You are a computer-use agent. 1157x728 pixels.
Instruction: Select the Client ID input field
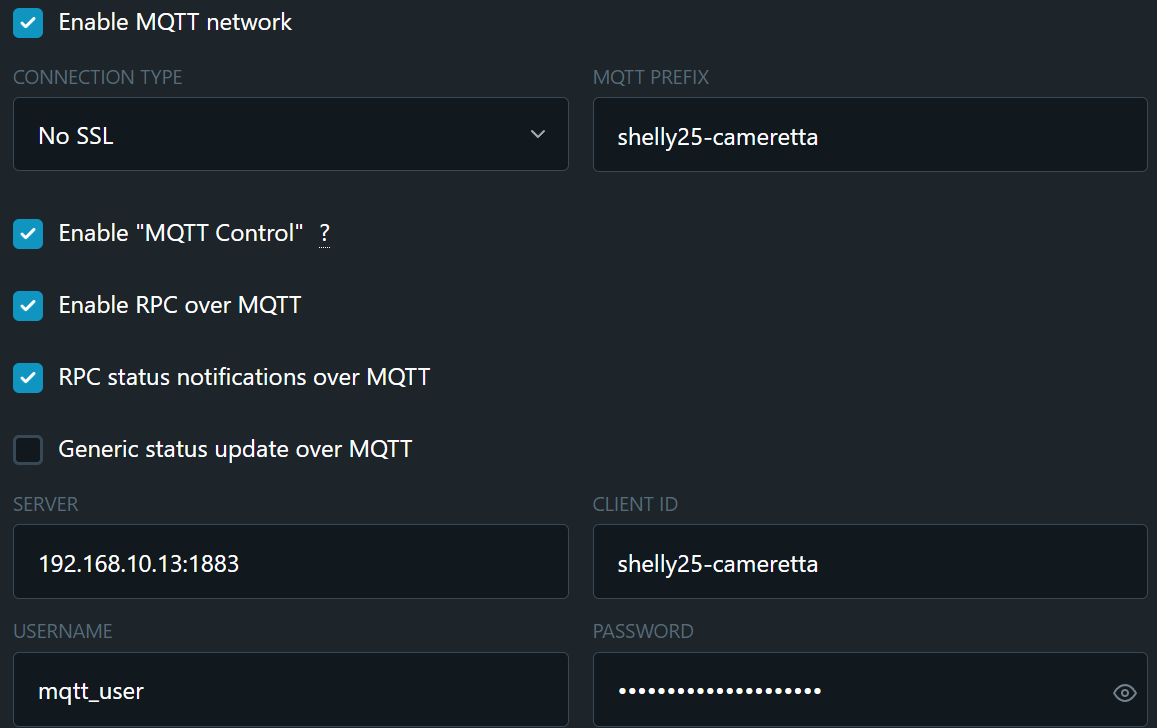click(870, 561)
